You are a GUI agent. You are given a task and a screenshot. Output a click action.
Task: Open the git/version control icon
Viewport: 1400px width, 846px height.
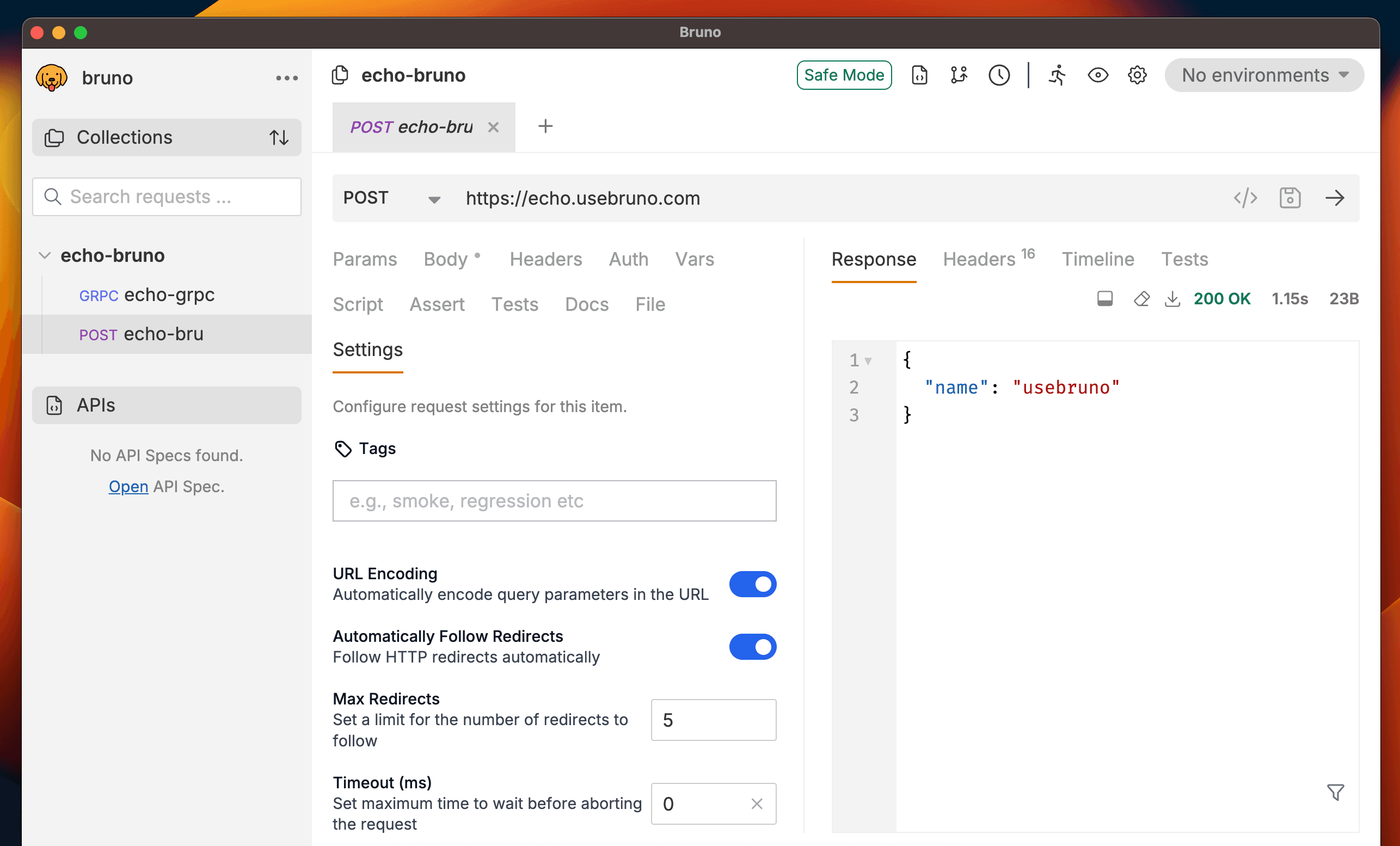959,75
